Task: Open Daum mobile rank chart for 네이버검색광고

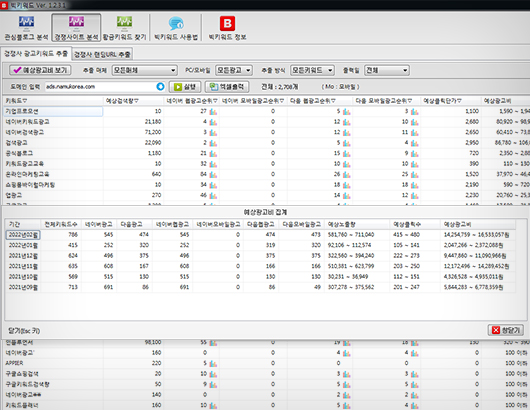Action: click(414, 132)
